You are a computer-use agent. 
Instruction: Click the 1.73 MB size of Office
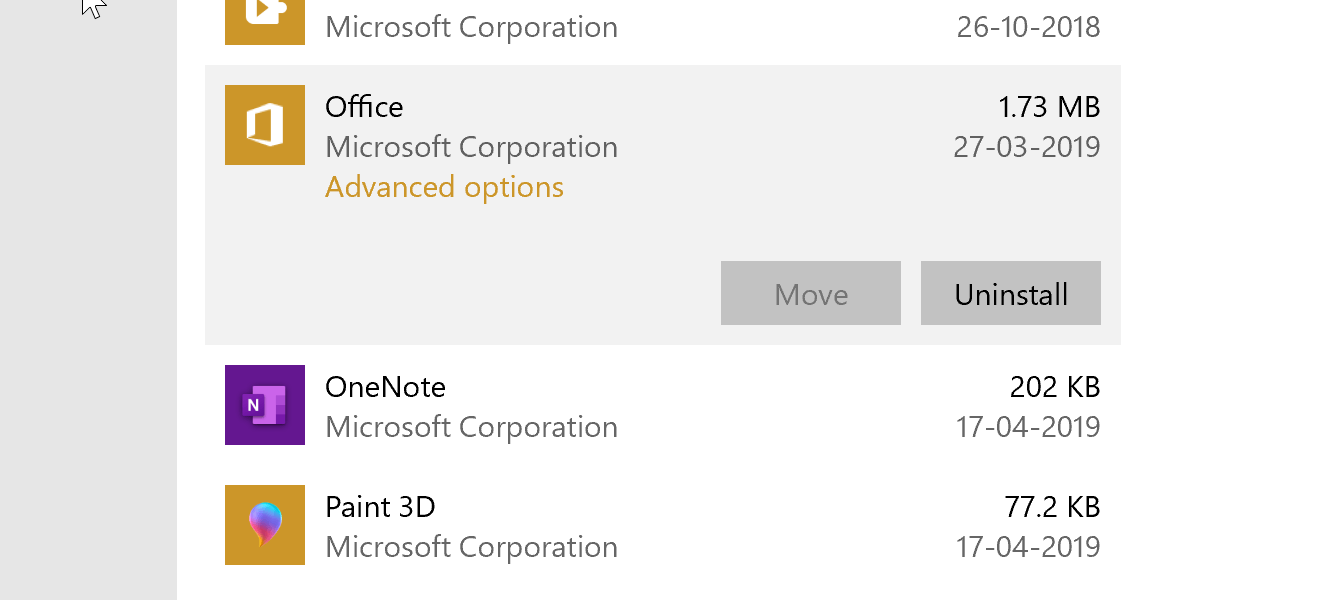tap(1049, 107)
